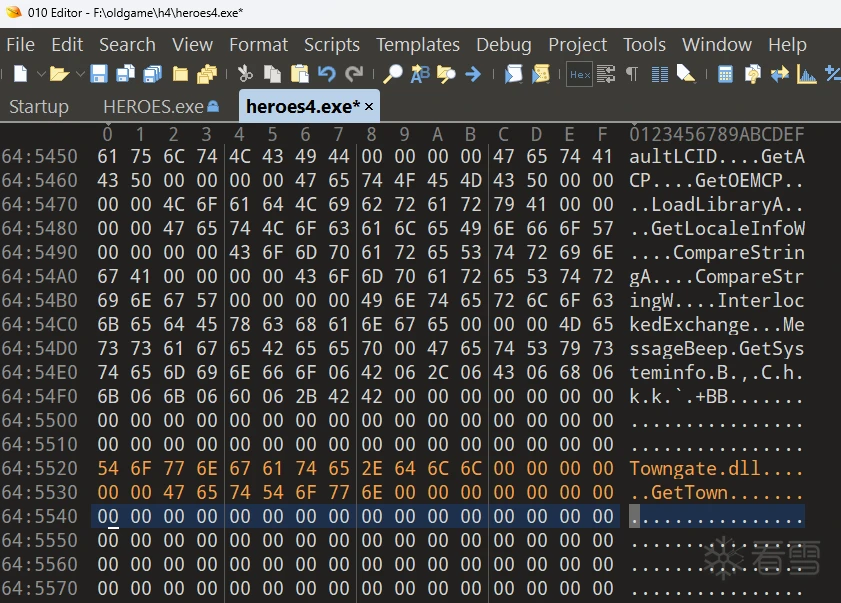Click the Run Template scroll icon

click(x=541, y=73)
